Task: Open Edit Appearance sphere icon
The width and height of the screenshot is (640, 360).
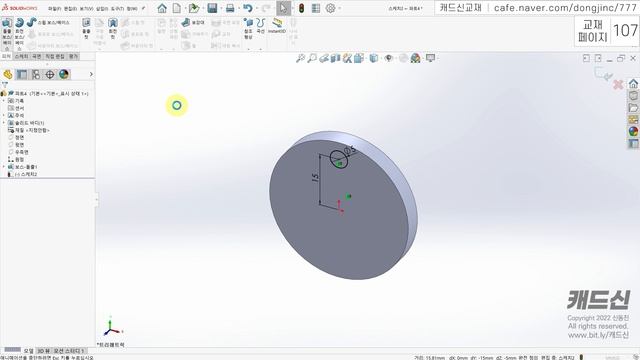Action: point(403,58)
